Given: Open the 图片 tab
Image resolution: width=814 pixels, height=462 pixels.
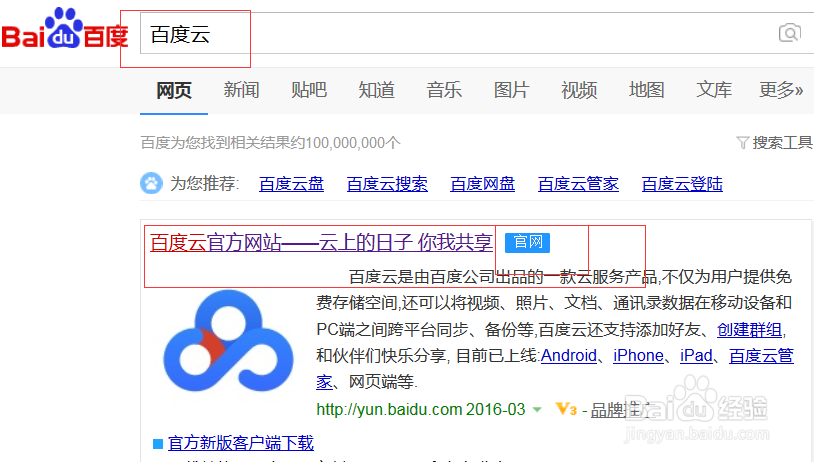Looking at the screenshot, I should 511,90.
